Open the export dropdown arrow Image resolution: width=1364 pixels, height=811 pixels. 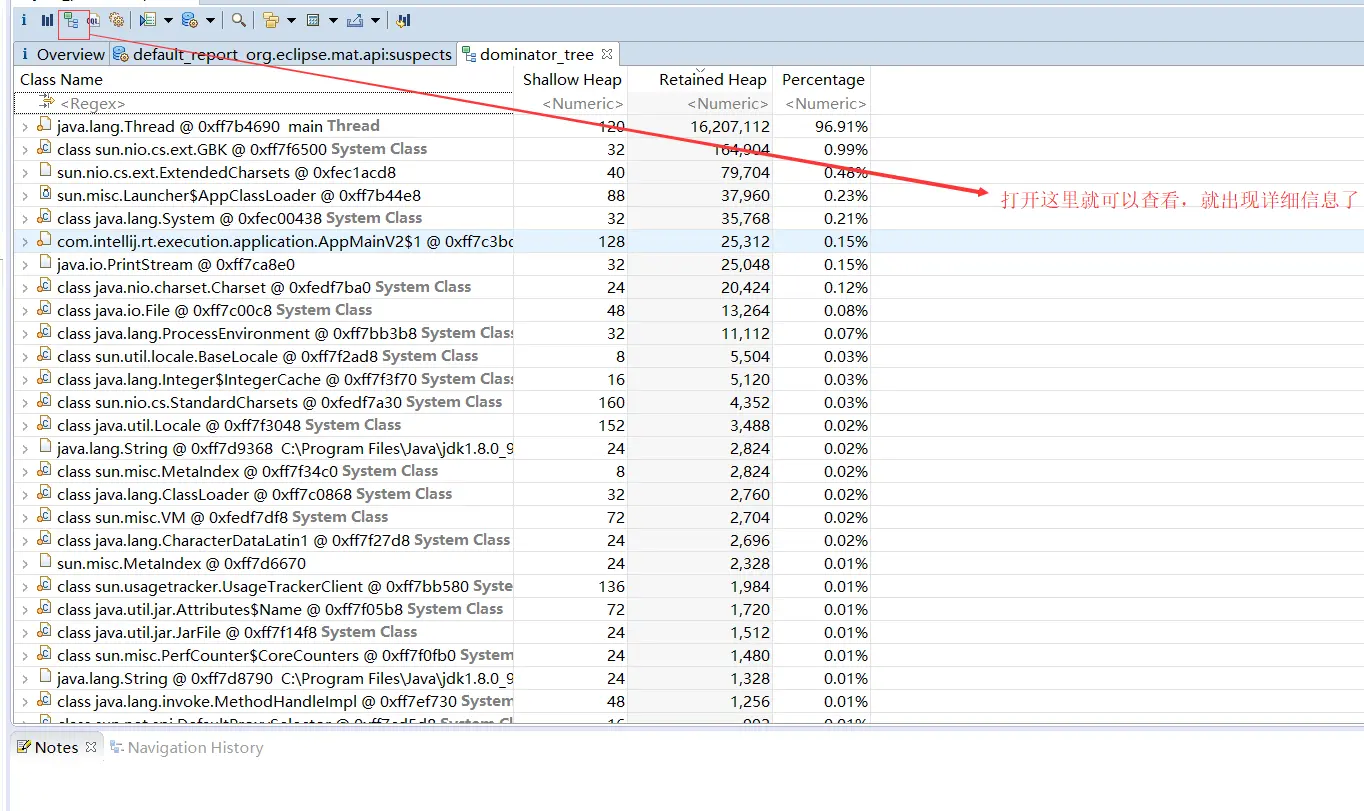tap(376, 20)
